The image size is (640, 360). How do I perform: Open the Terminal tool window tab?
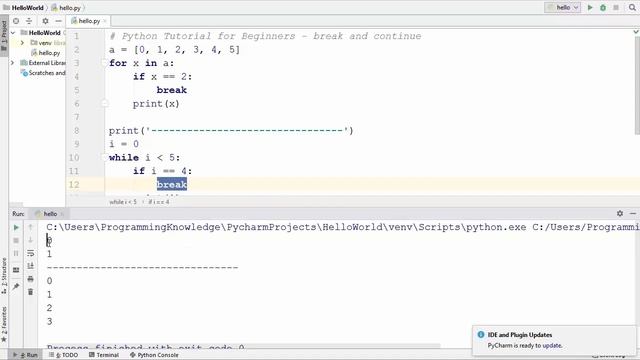pyautogui.click(x=104, y=355)
